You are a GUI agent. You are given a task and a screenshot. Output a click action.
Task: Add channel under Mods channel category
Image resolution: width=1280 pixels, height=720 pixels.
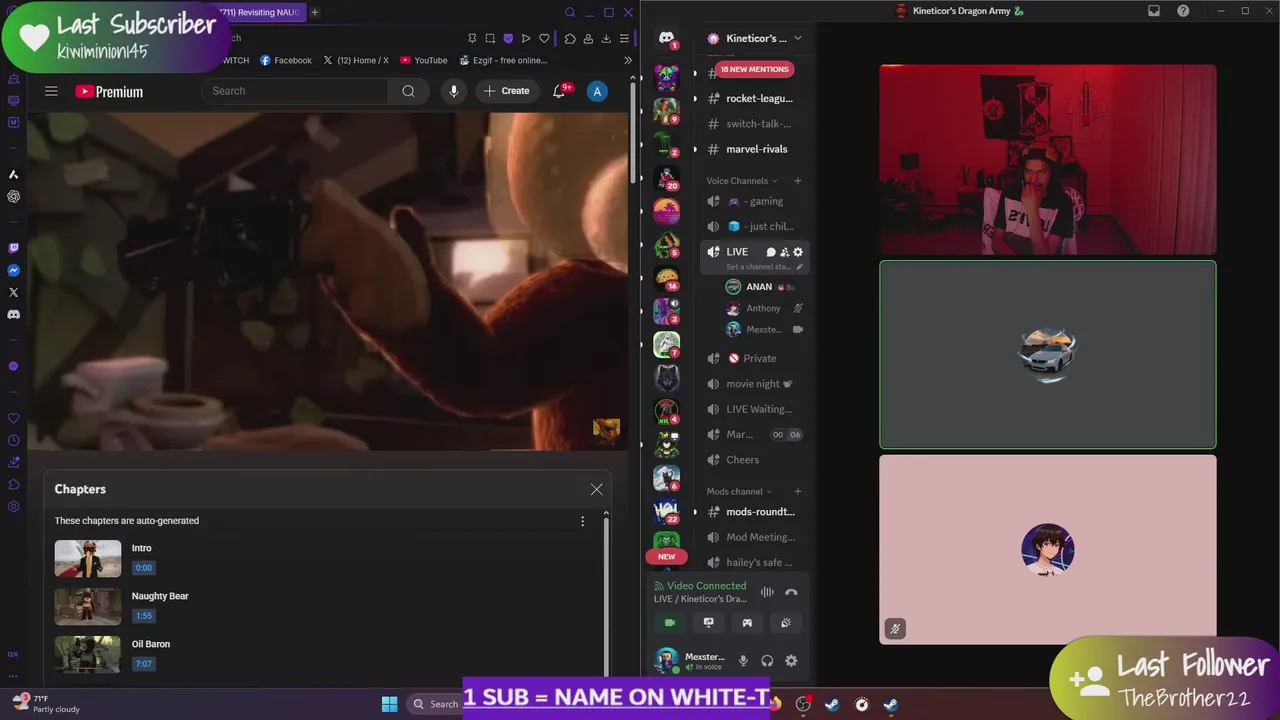point(798,491)
